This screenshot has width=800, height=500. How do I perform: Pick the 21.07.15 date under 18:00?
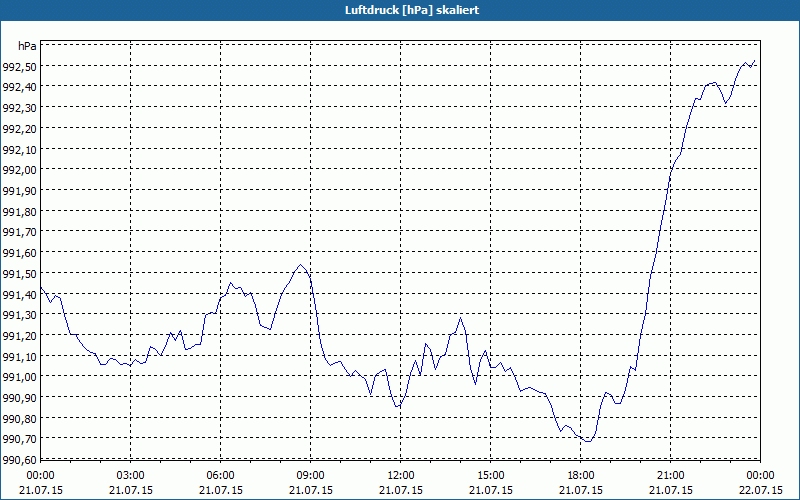581,490
